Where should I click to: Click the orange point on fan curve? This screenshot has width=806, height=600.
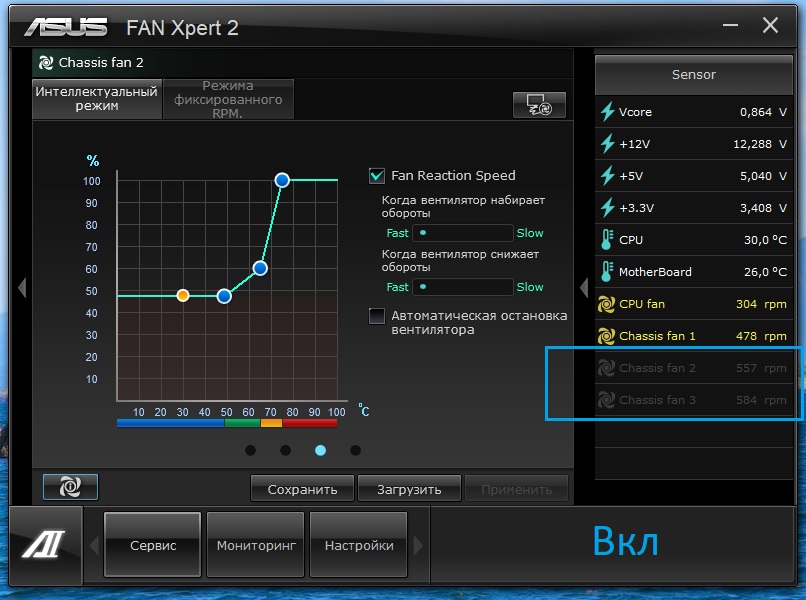click(182, 295)
